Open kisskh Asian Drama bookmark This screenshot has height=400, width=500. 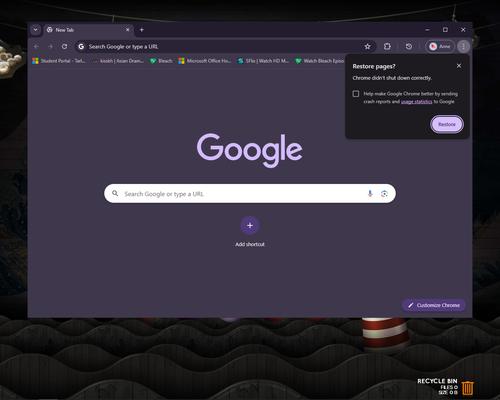pos(118,61)
